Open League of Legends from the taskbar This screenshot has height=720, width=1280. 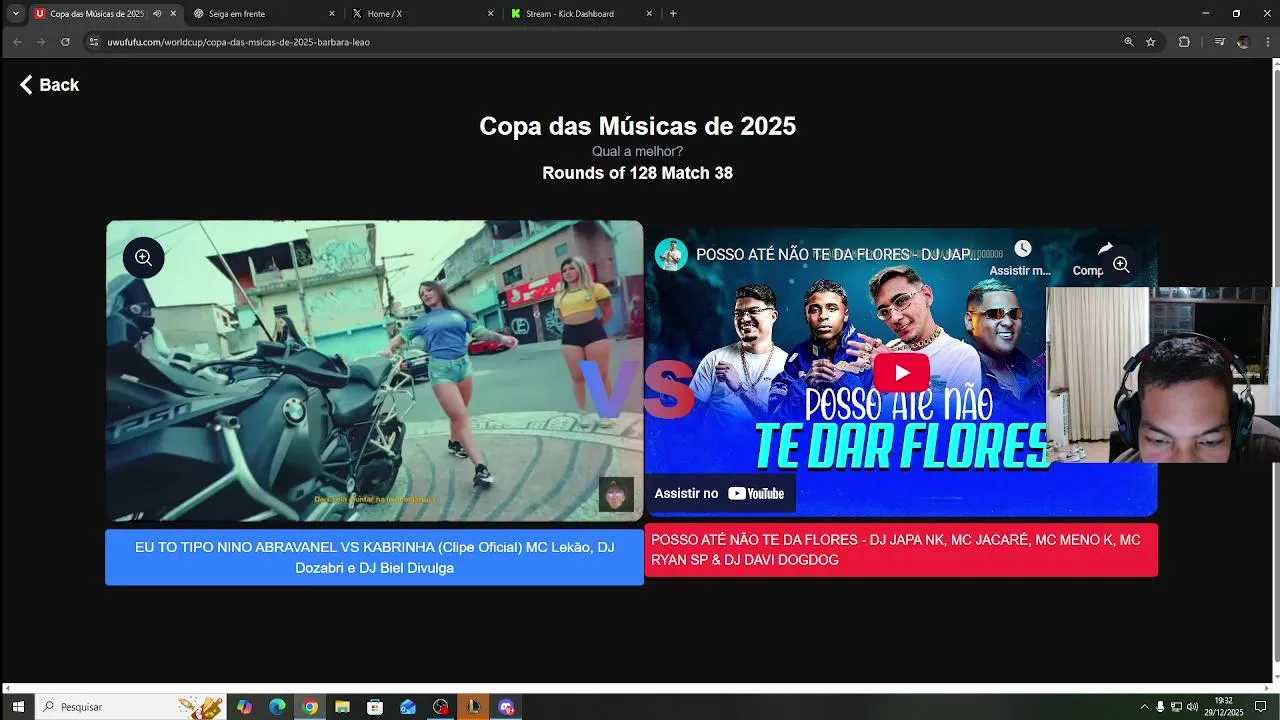(473, 707)
